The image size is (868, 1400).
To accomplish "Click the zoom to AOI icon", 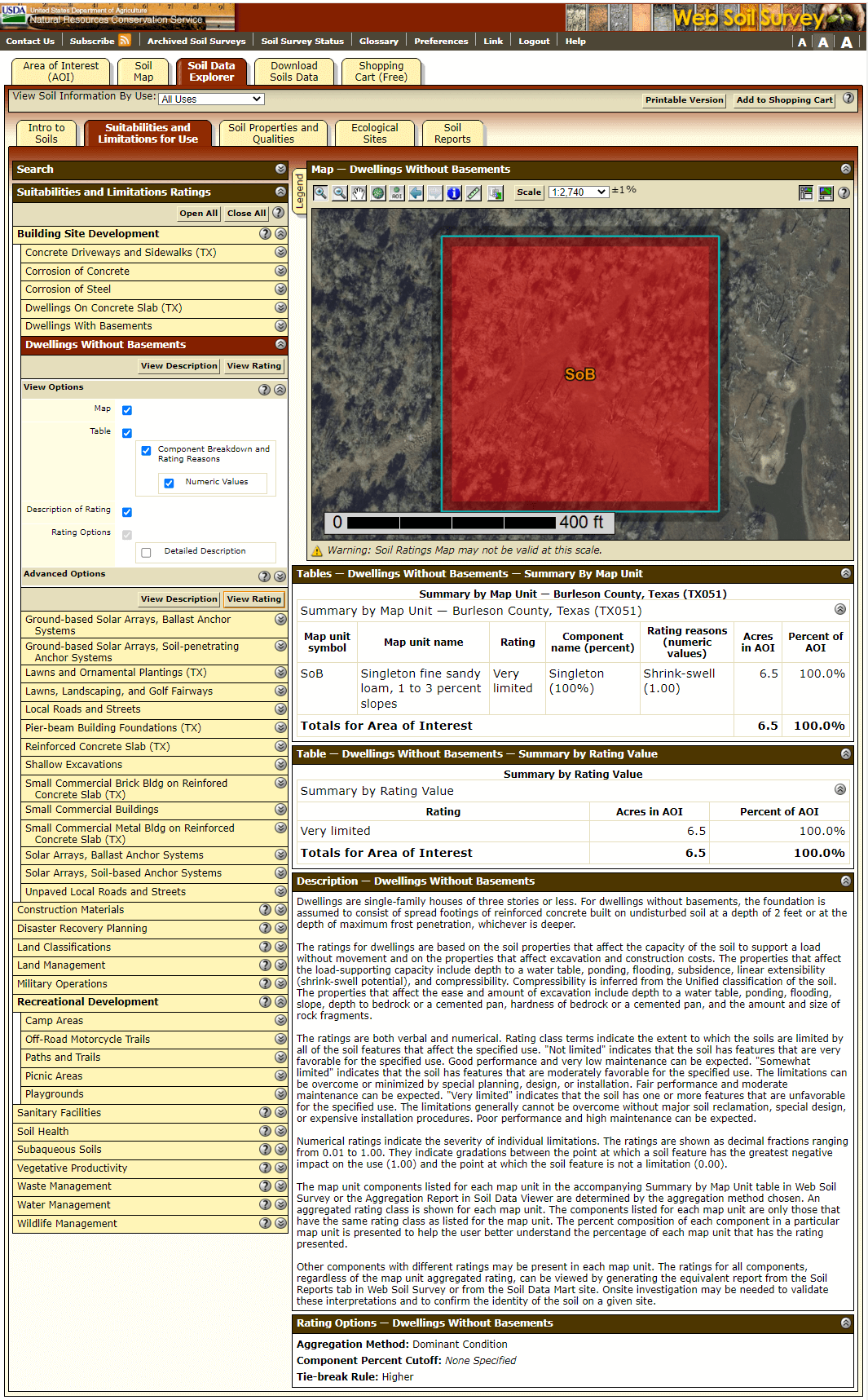I will 397,193.
